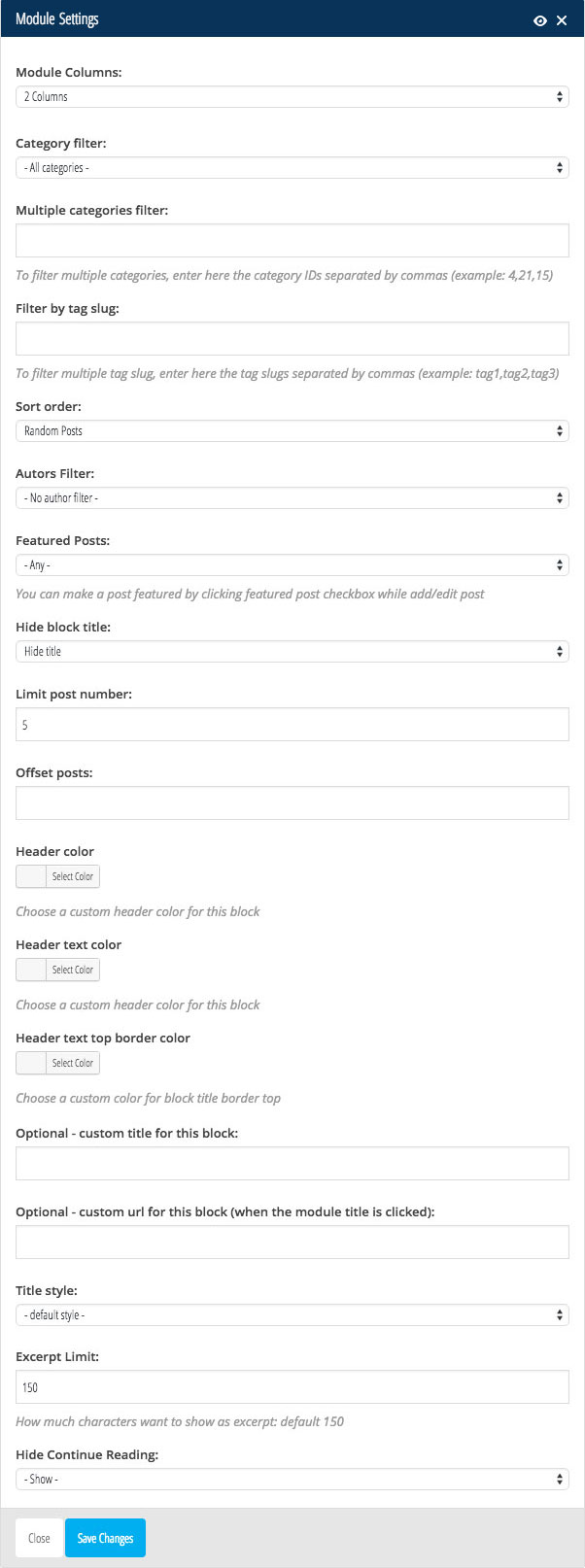This screenshot has width=585, height=1568.
Task: Open the Title style dropdown
Action: [x=292, y=1314]
